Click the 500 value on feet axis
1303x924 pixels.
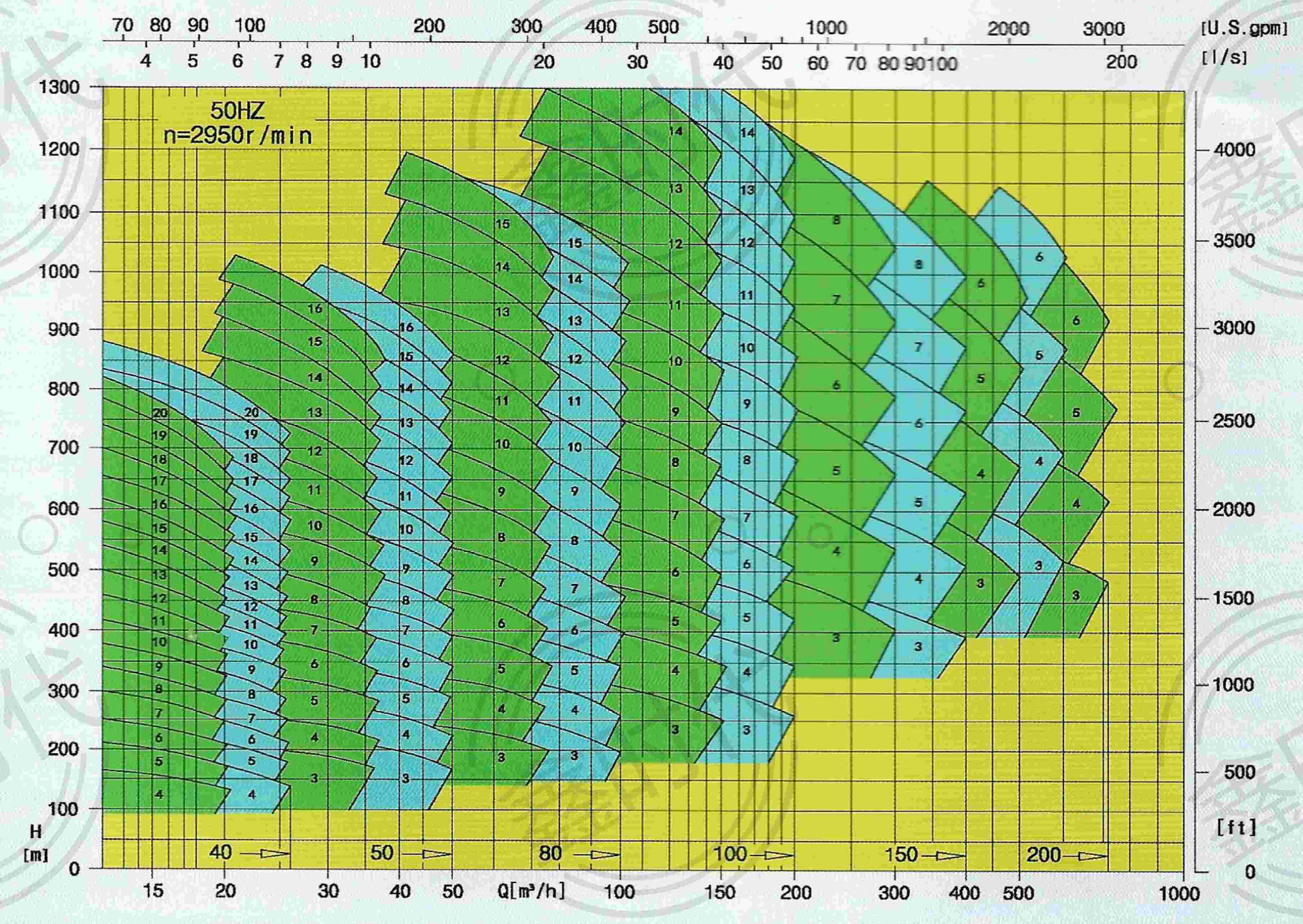(1239, 772)
